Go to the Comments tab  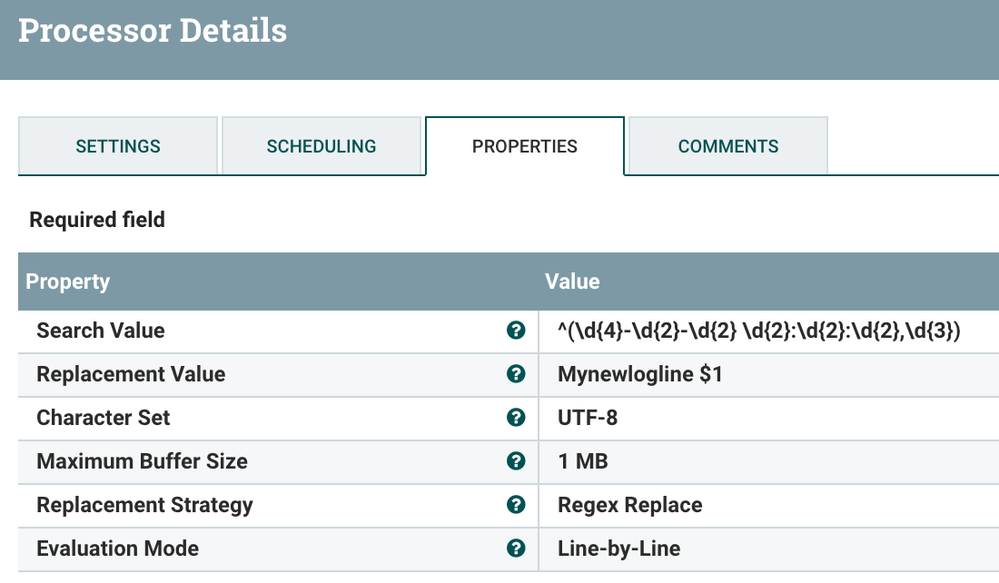pos(727,146)
